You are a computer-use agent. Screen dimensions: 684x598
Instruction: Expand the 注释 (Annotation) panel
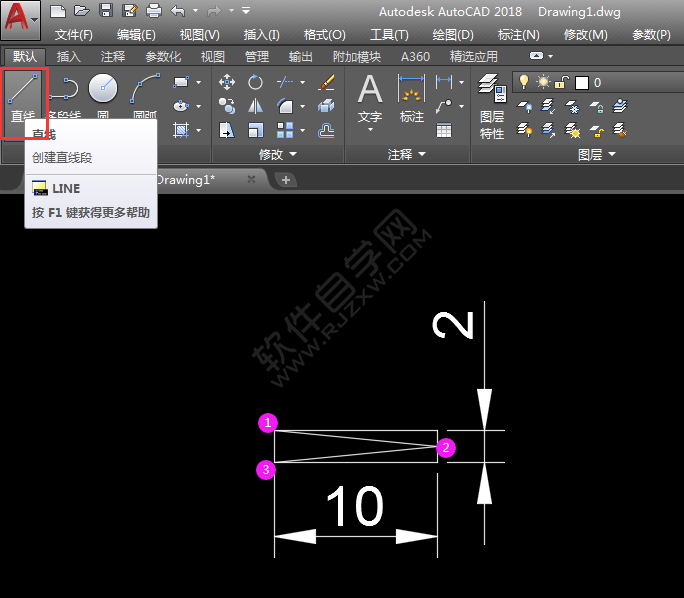point(407,155)
